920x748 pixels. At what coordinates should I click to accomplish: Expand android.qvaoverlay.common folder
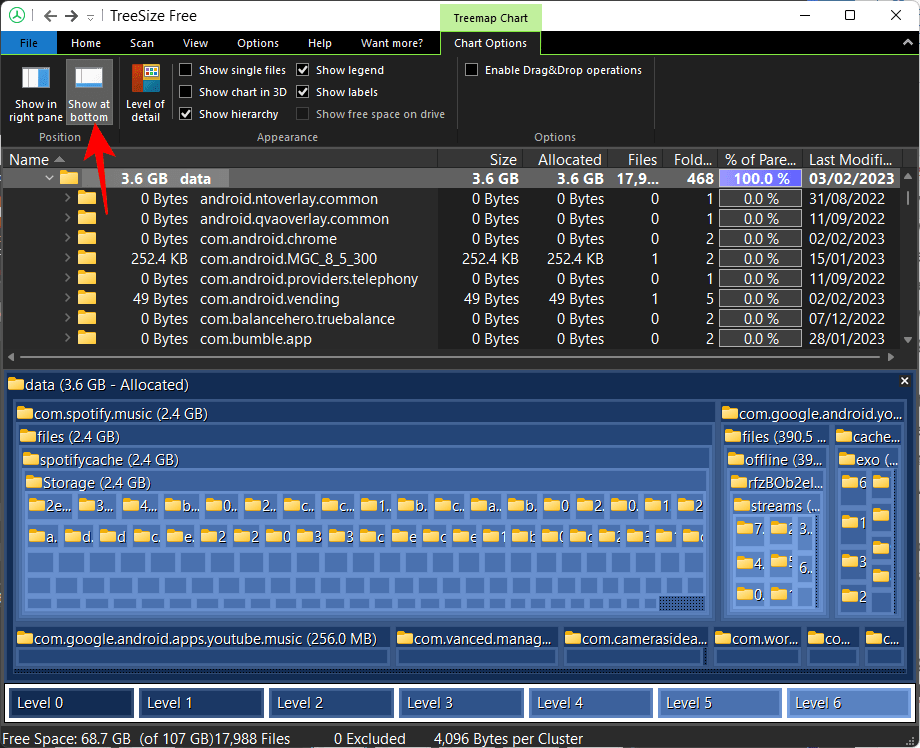pos(67,218)
